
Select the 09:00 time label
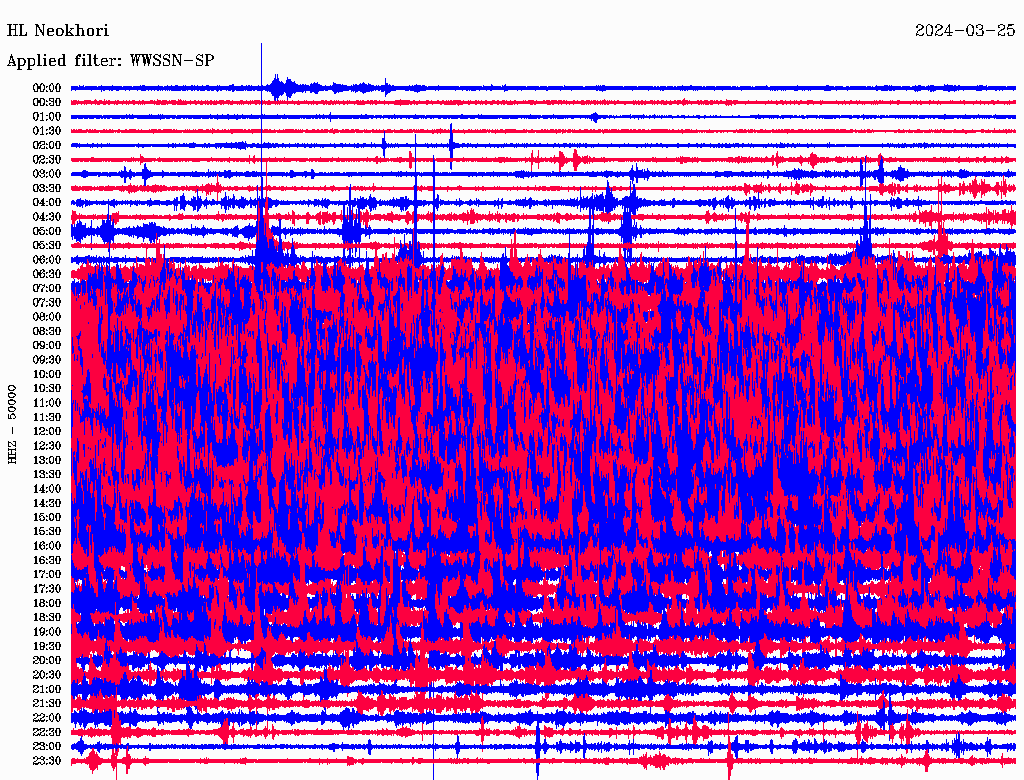point(47,346)
